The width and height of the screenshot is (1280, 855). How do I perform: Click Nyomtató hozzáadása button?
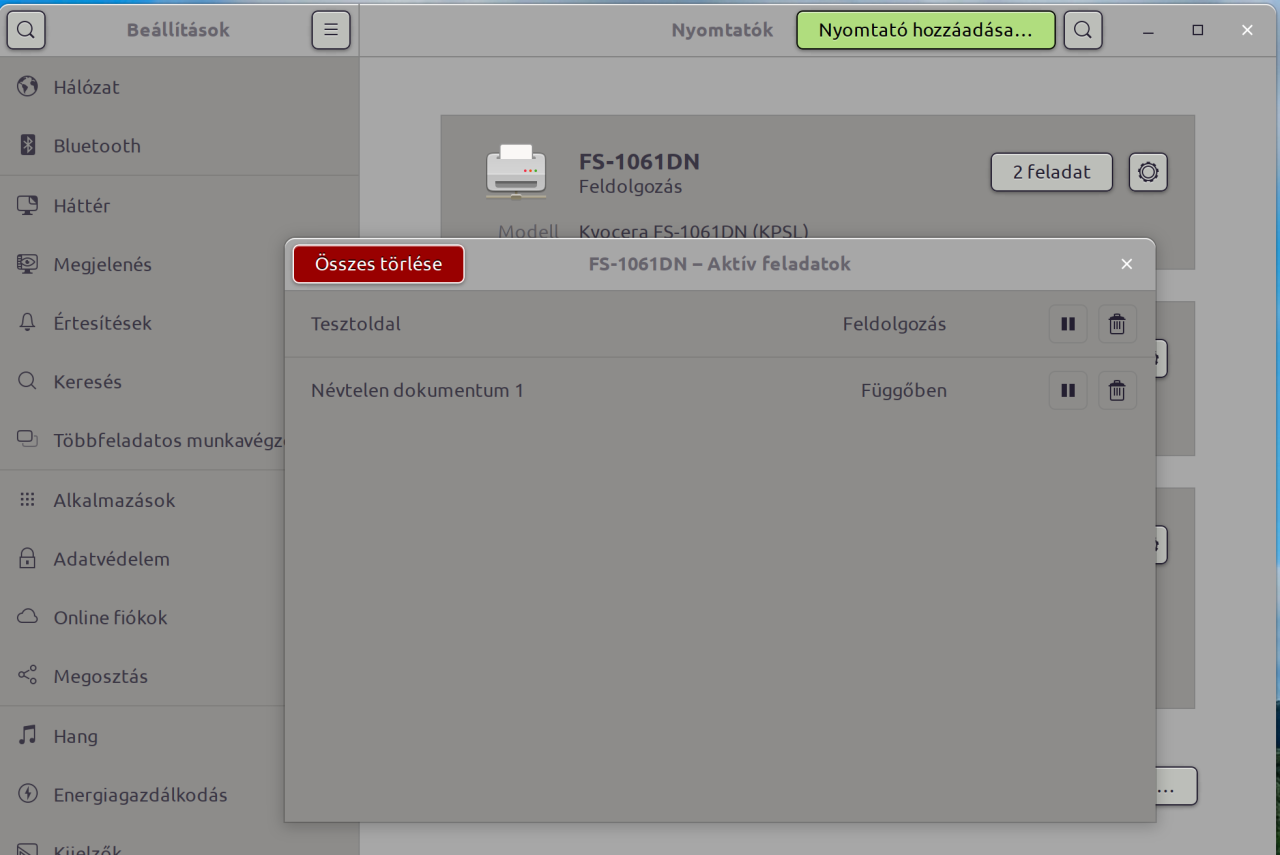click(925, 30)
